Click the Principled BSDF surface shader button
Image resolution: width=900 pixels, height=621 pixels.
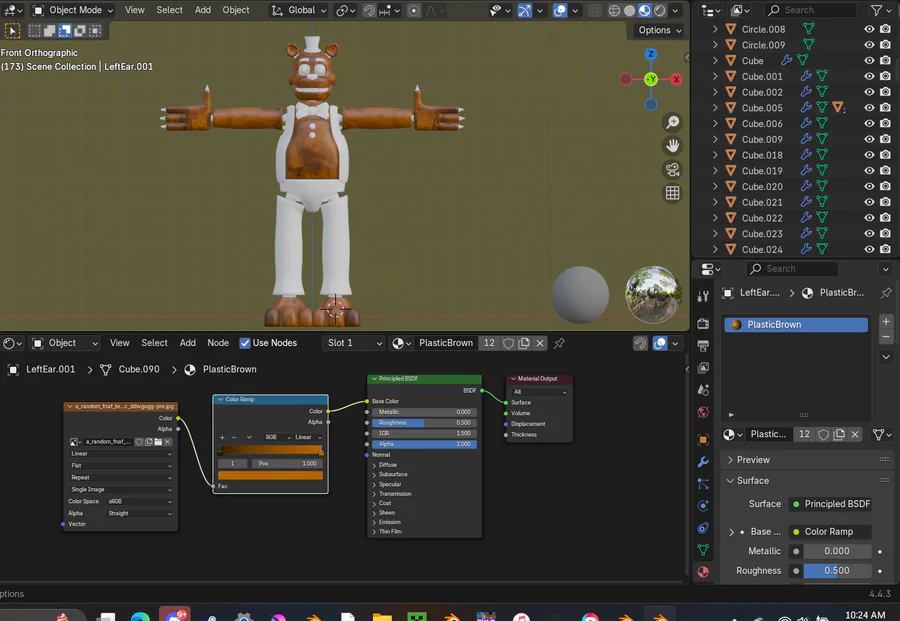pos(830,504)
